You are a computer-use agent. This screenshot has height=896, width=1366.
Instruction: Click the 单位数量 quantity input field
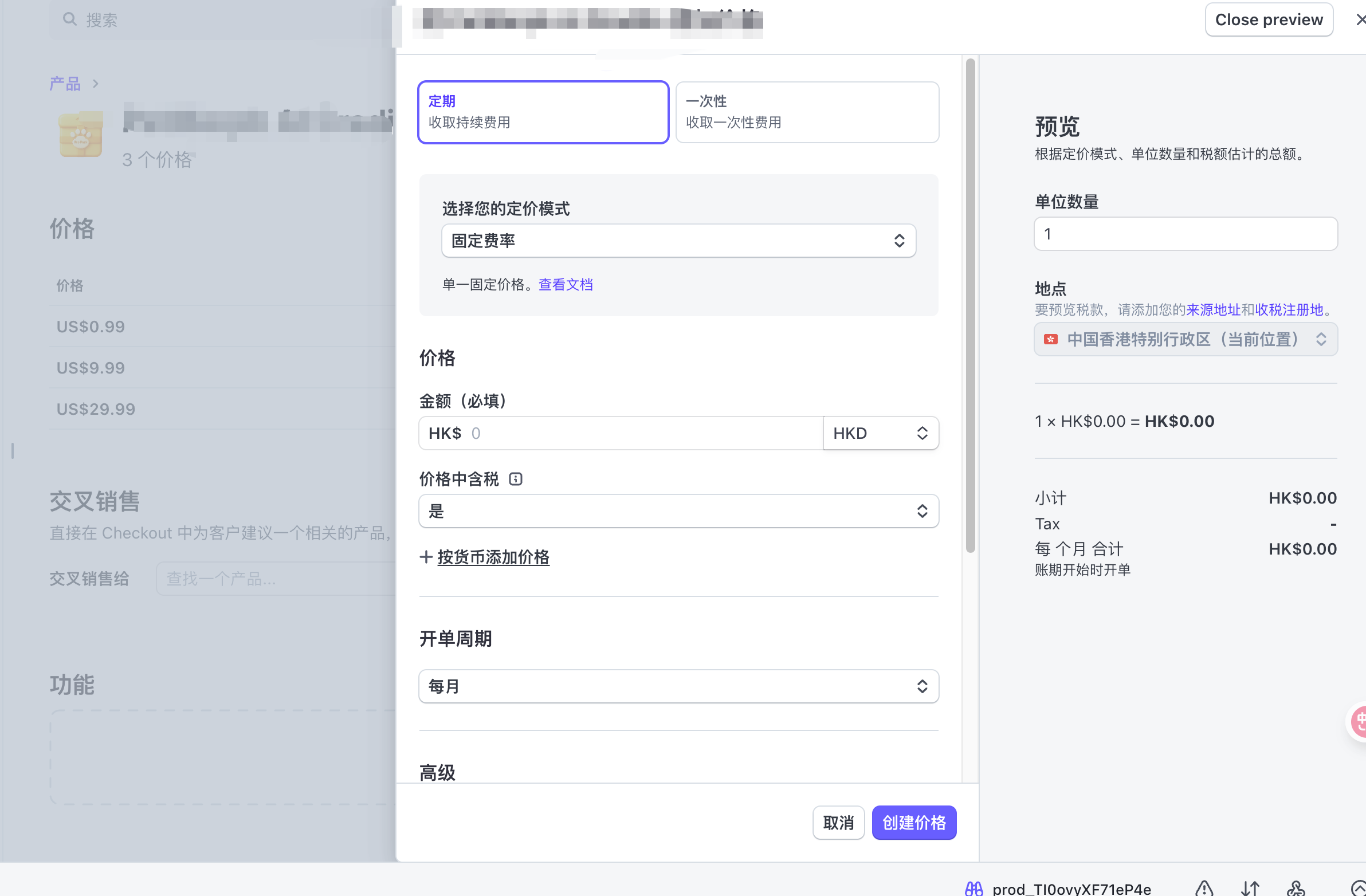(1185, 234)
